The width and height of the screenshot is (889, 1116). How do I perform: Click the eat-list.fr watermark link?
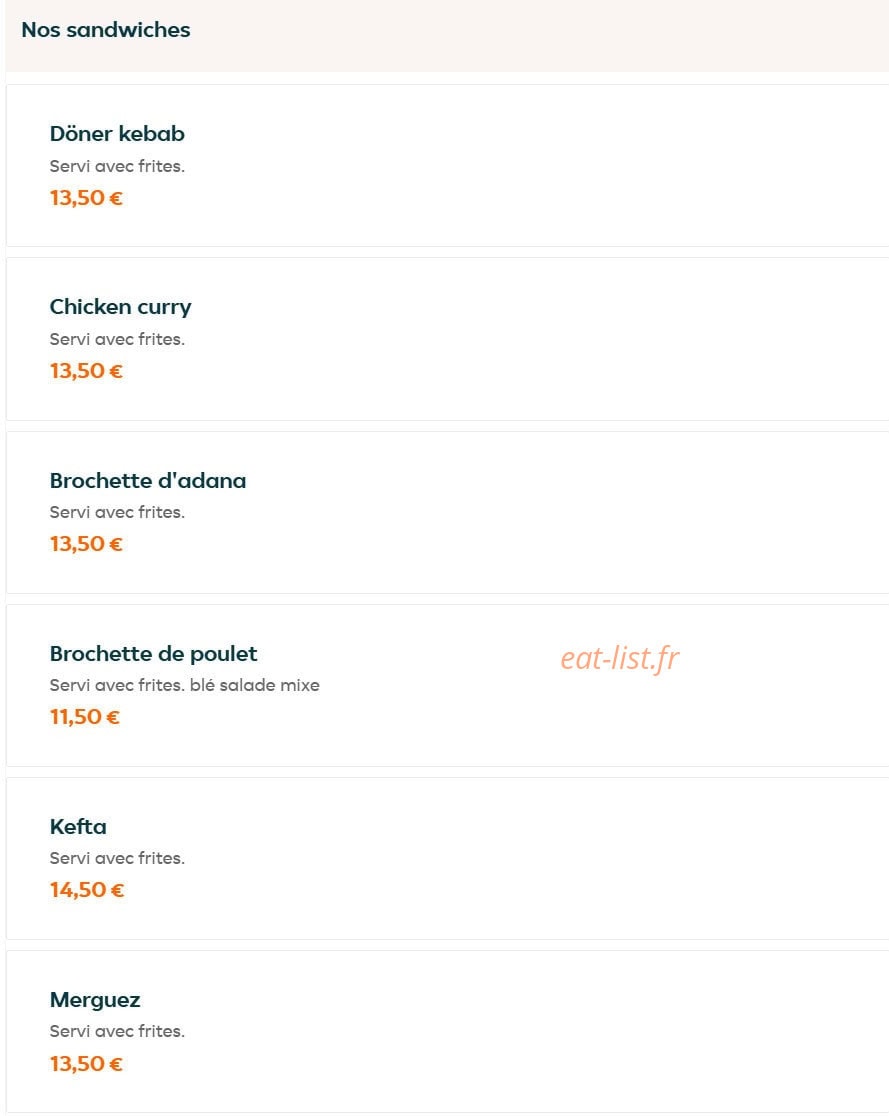click(x=619, y=658)
